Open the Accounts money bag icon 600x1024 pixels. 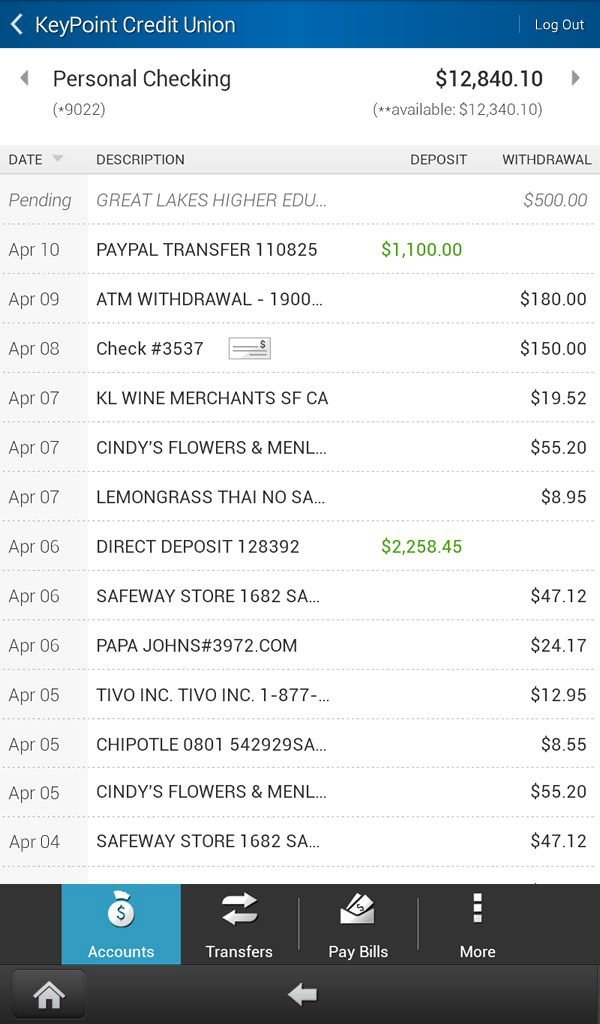pyautogui.click(x=121, y=909)
